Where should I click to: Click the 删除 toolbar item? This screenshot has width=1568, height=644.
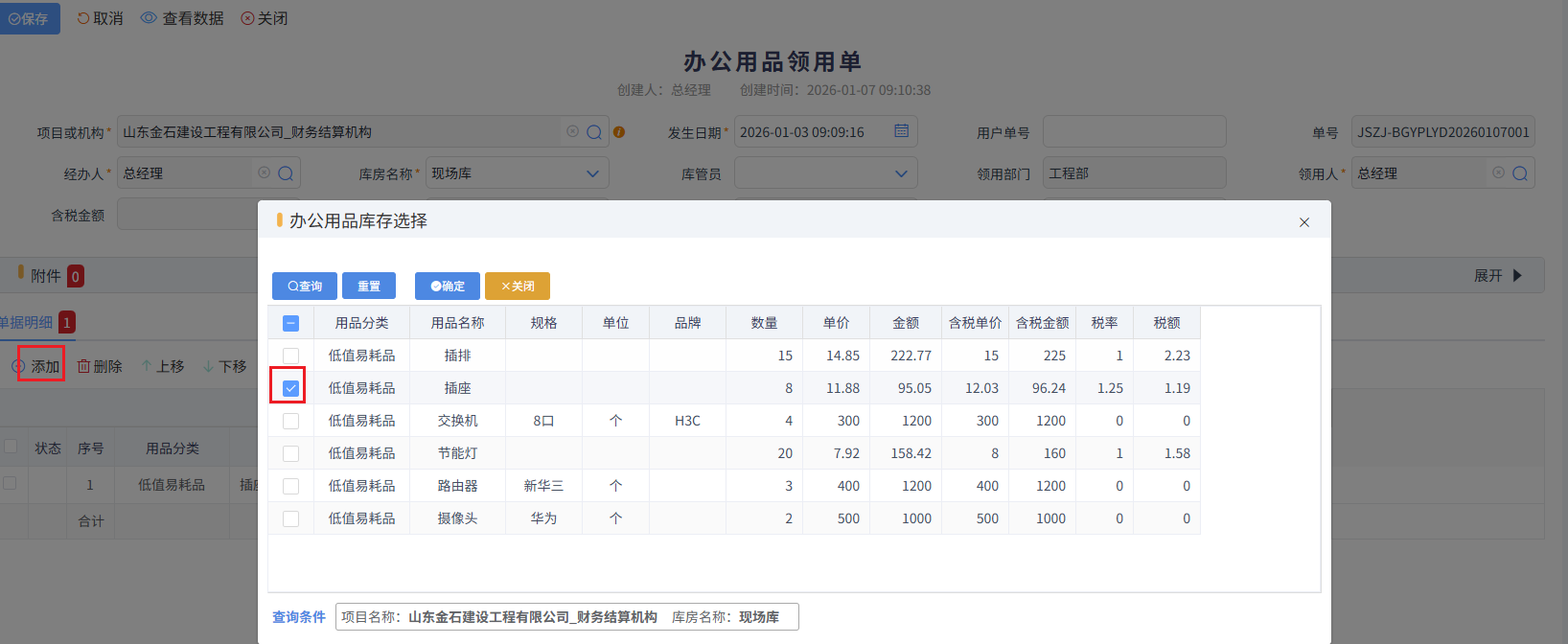100,366
